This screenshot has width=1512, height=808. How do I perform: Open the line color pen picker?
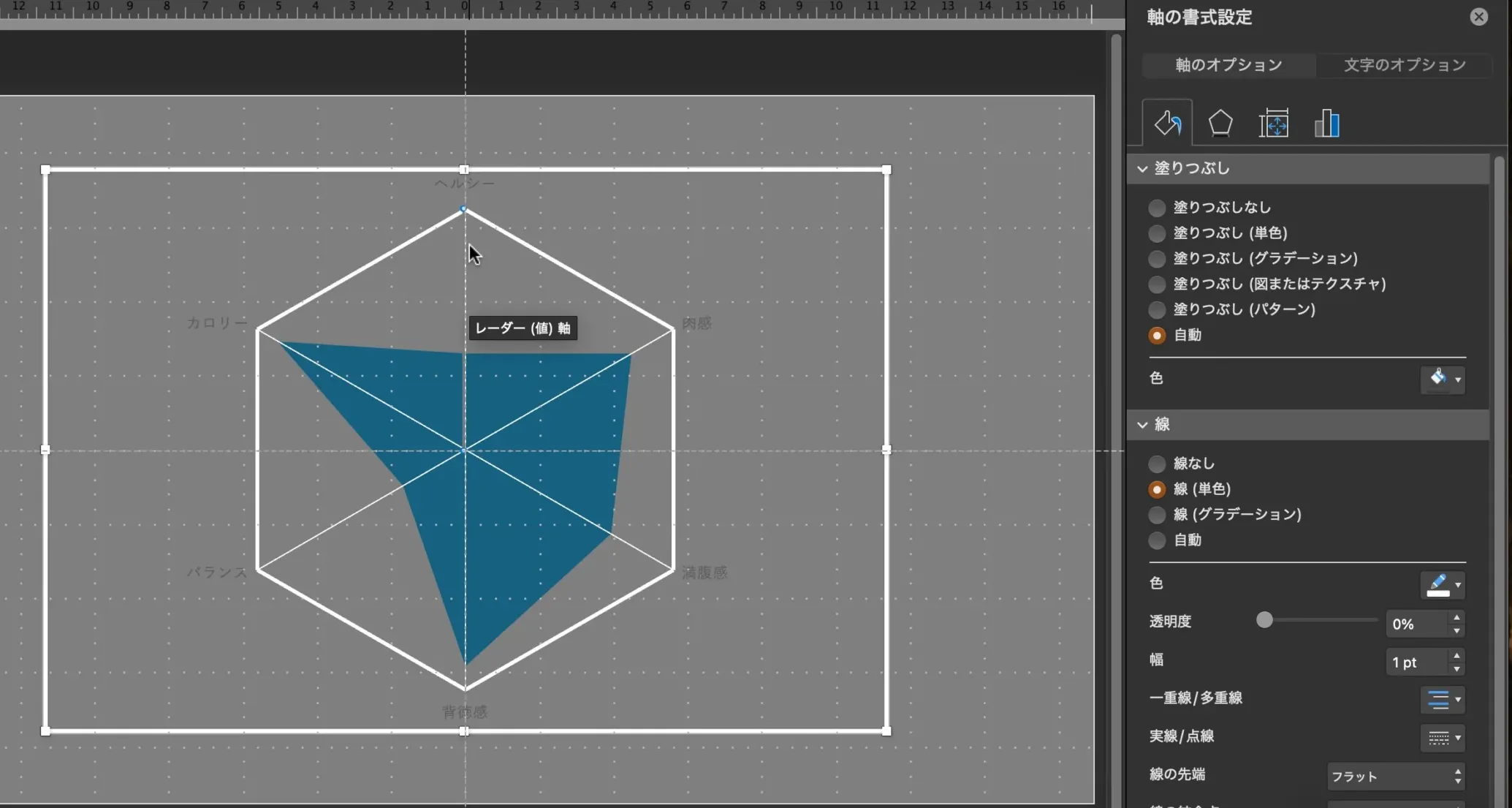coord(1442,584)
